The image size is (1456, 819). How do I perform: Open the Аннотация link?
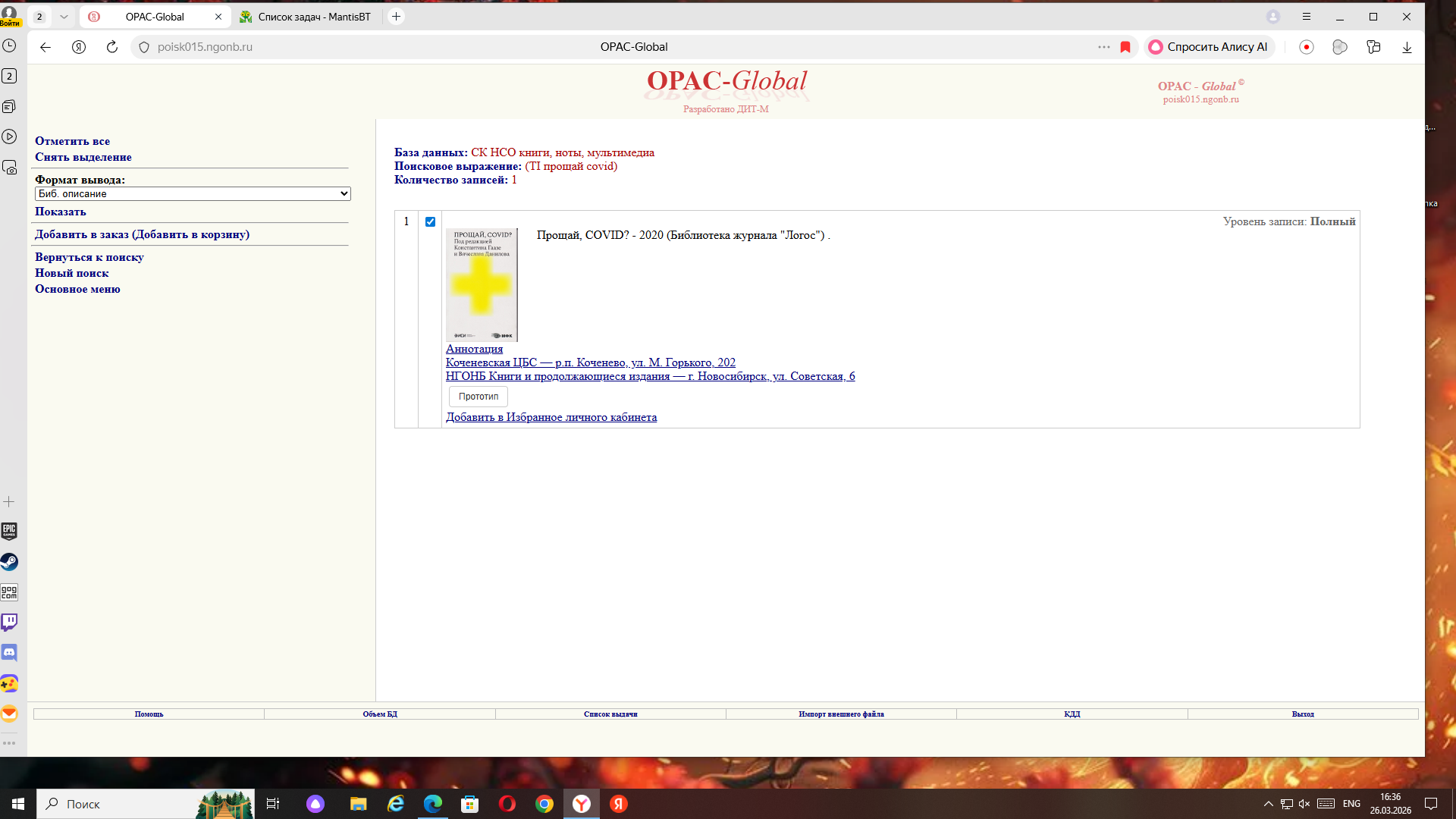[474, 349]
